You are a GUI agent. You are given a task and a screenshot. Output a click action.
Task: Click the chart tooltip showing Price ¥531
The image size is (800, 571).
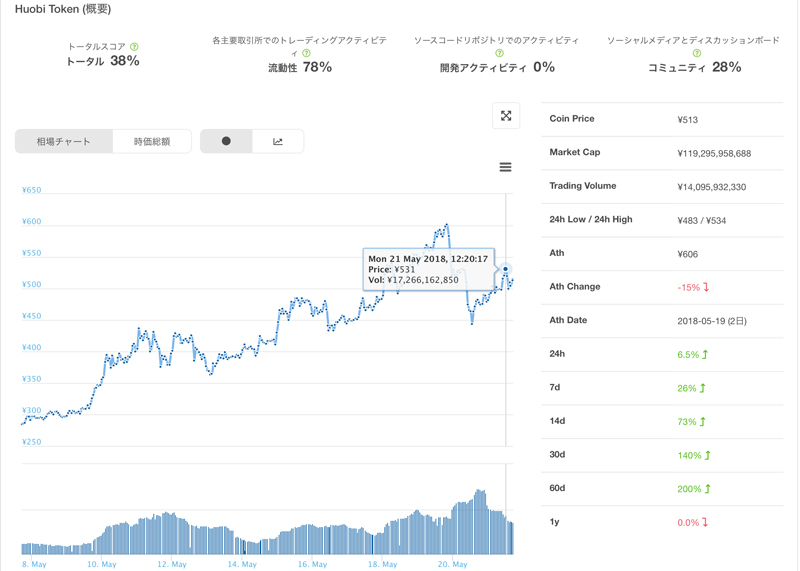tap(429, 269)
